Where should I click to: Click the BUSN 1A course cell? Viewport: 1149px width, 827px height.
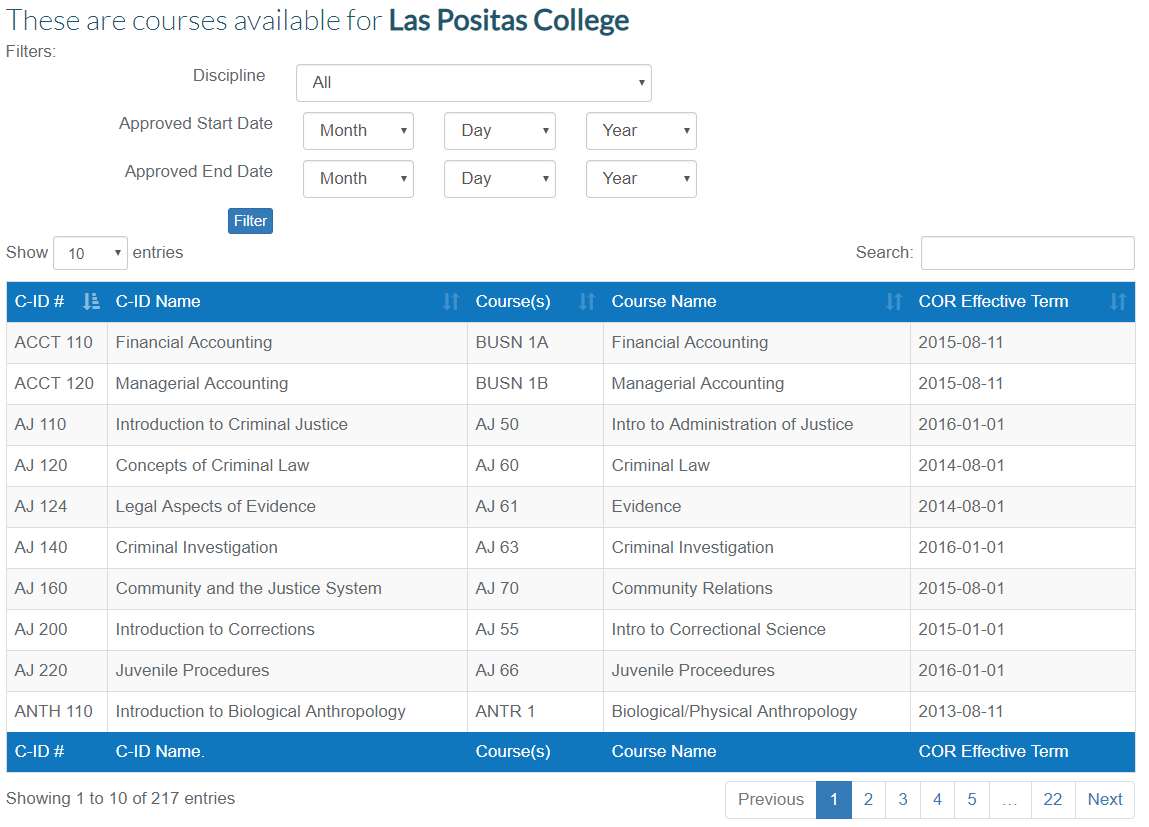point(536,343)
